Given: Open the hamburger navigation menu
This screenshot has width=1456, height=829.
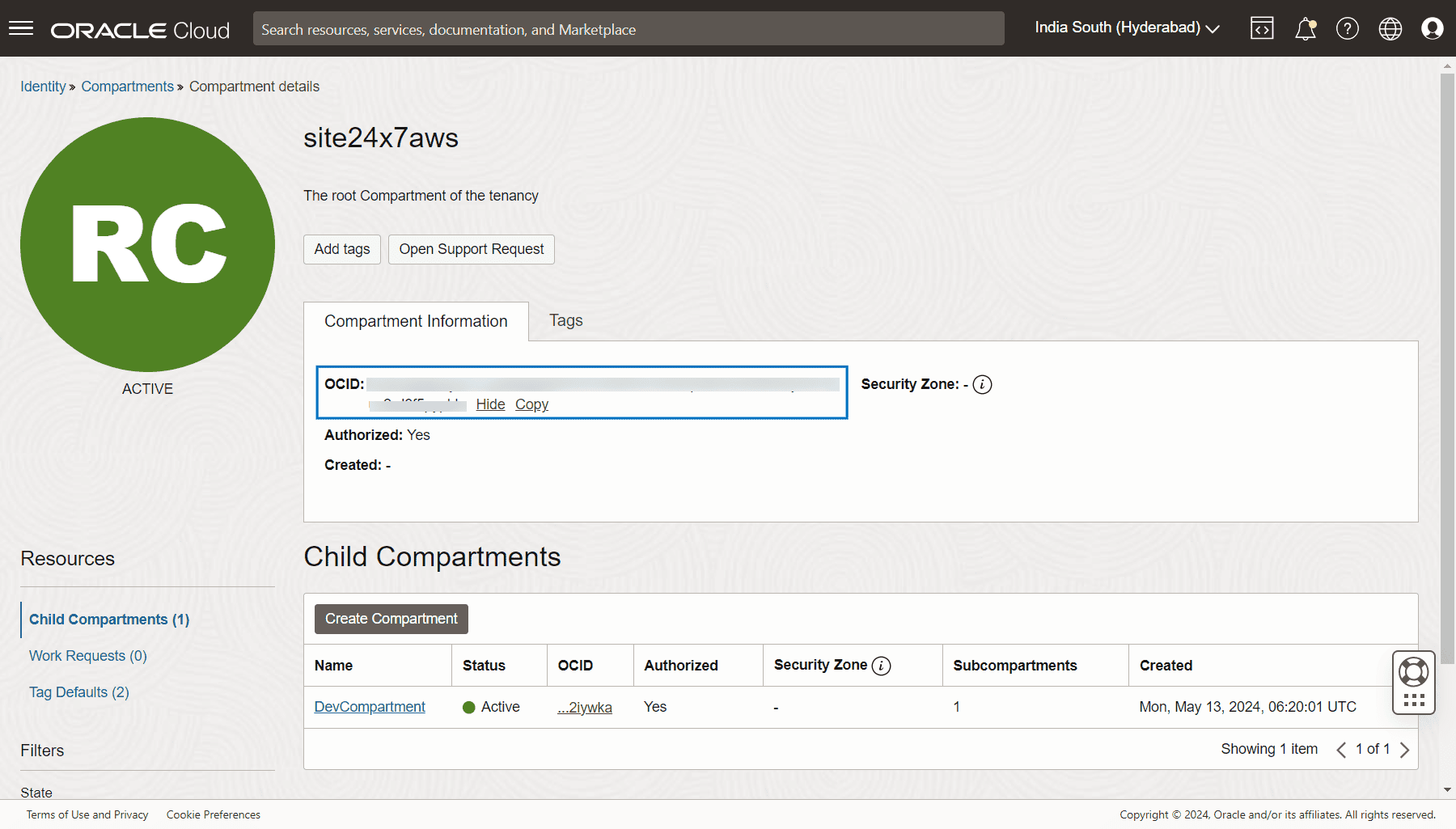Looking at the screenshot, I should click(x=21, y=29).
